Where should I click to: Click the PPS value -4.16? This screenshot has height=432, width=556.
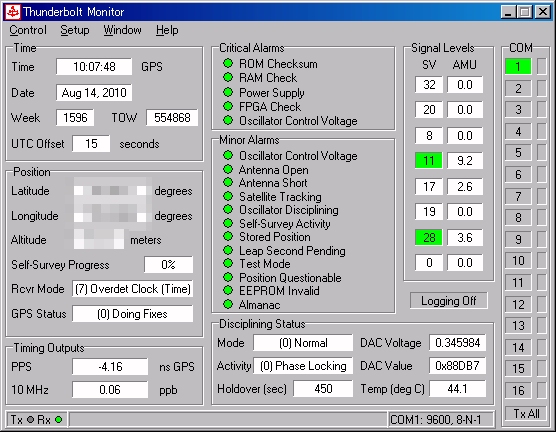coord(110,366)
